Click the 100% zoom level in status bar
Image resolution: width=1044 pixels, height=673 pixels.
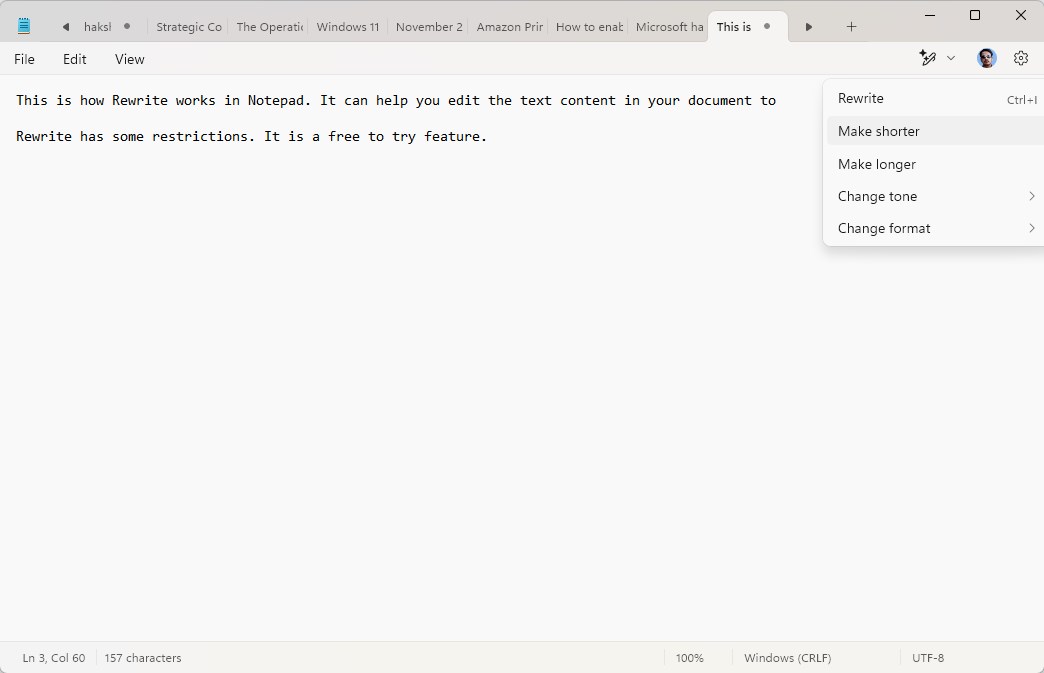(x=689, y=658)
